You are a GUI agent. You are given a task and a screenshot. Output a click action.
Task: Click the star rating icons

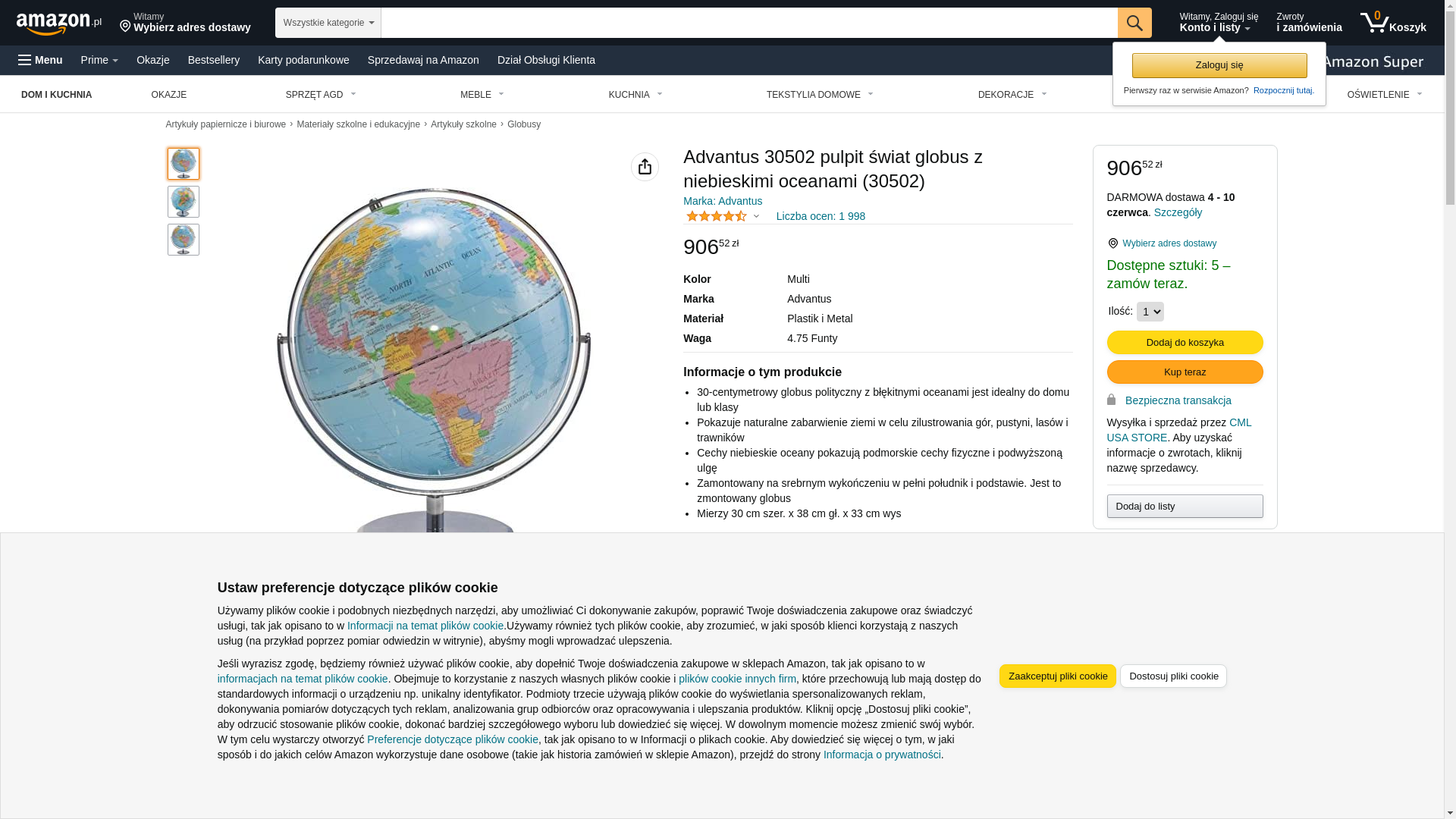coord(716,216)
